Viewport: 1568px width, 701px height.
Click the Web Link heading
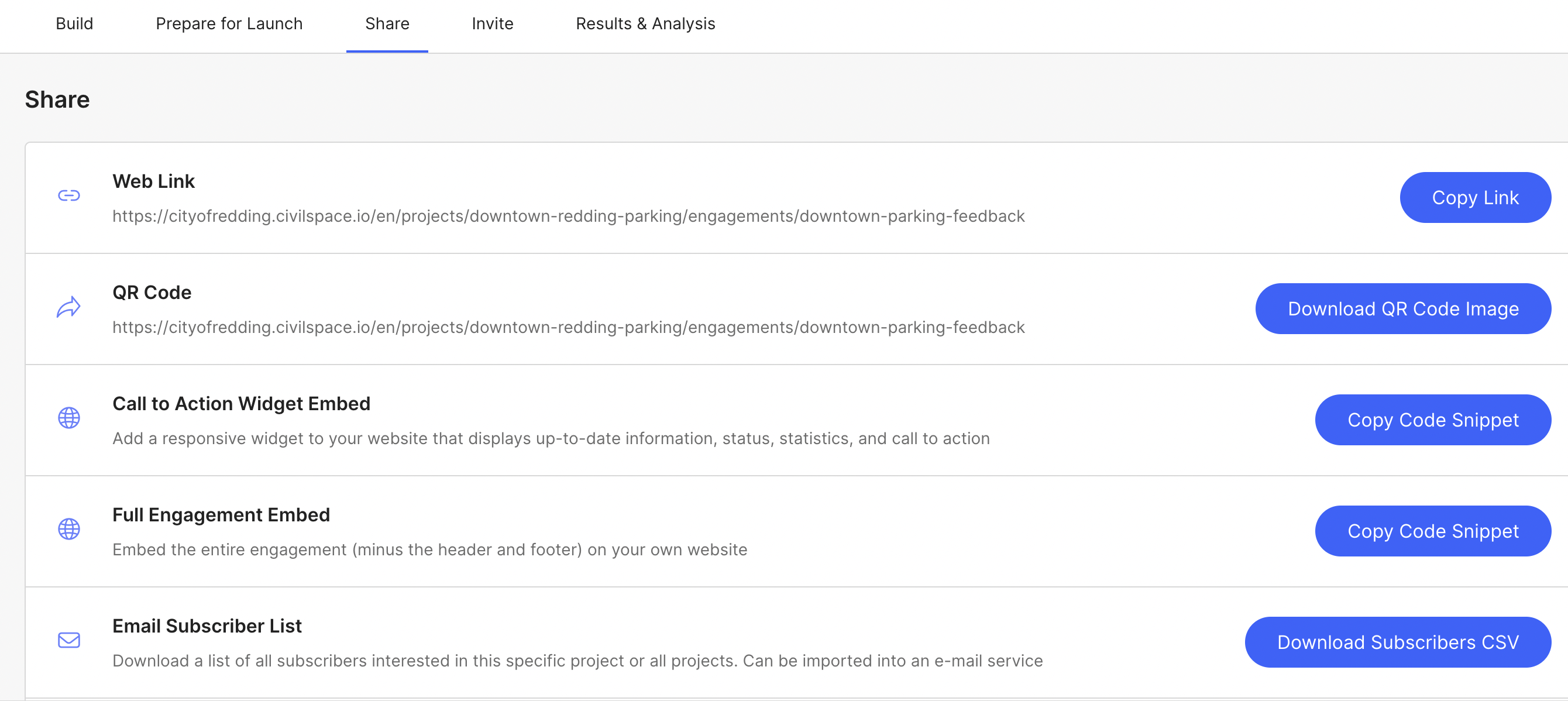tap(153, 181)
